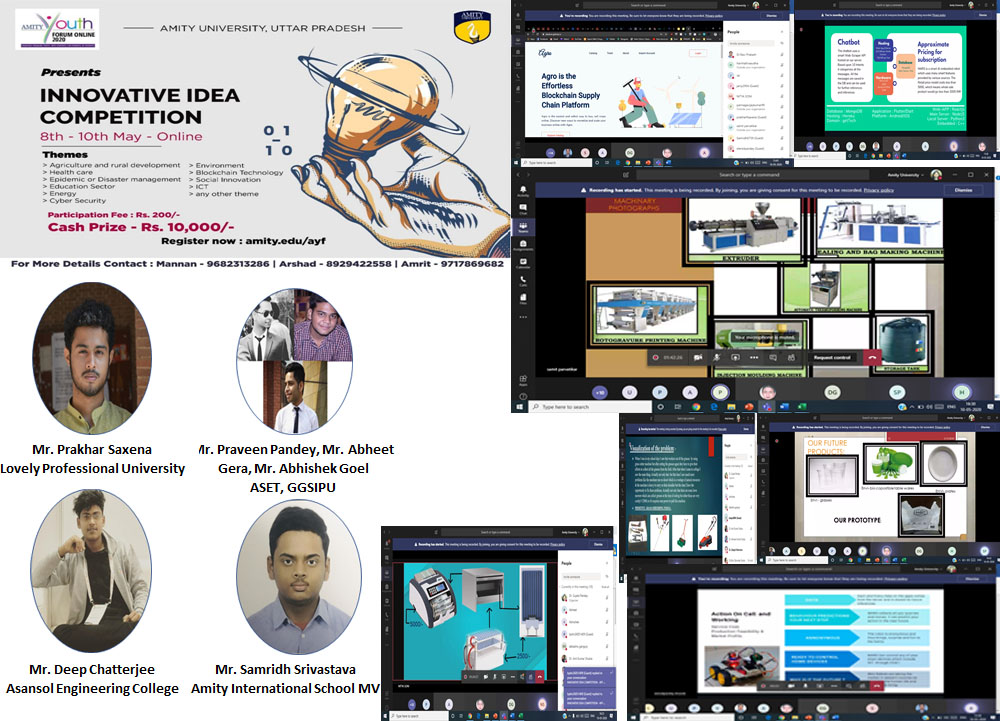
Task: Open File Explorer on taskbar under machinery meeting
Action: click(x=732, y=407)
